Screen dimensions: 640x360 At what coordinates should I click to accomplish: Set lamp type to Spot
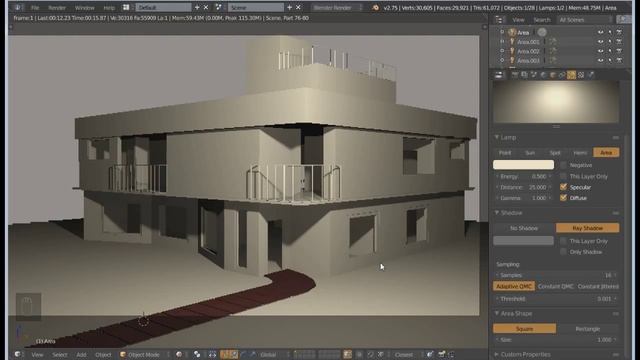(555, 153)
